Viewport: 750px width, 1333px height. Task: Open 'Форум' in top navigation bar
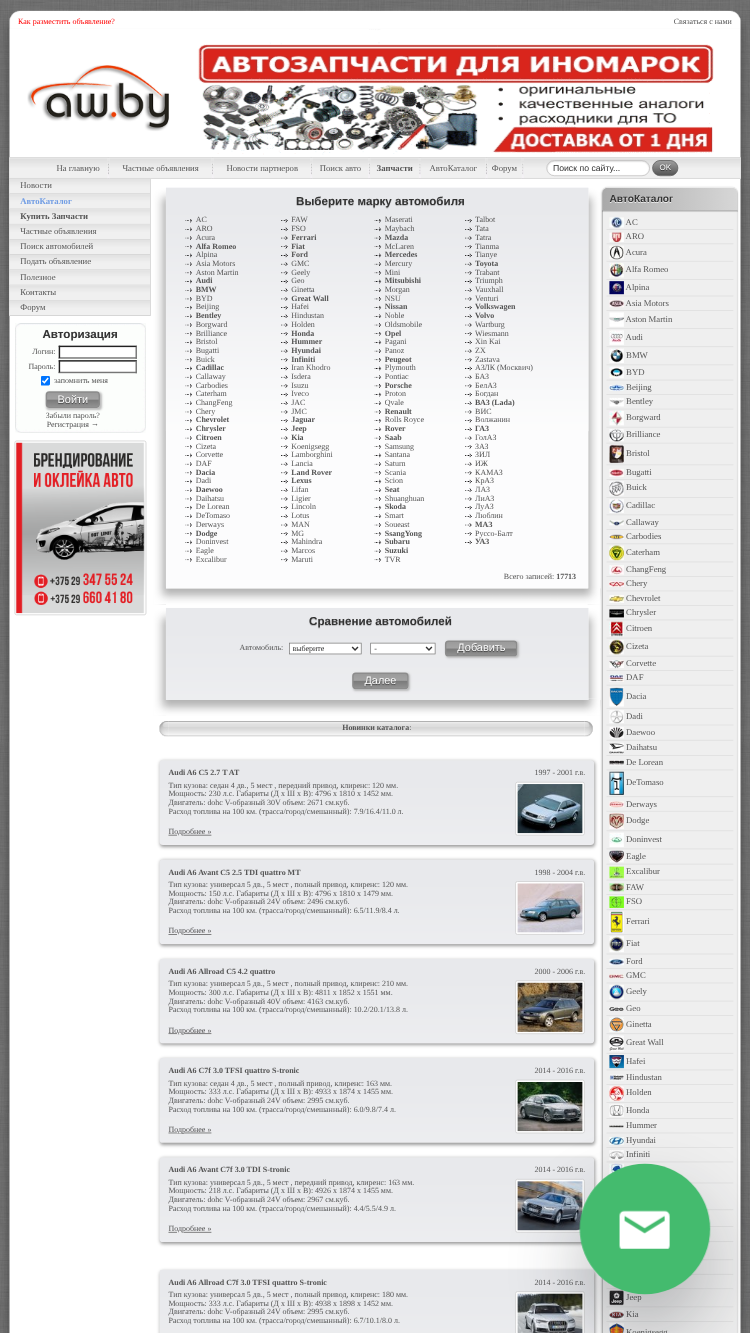coord(504,168)
